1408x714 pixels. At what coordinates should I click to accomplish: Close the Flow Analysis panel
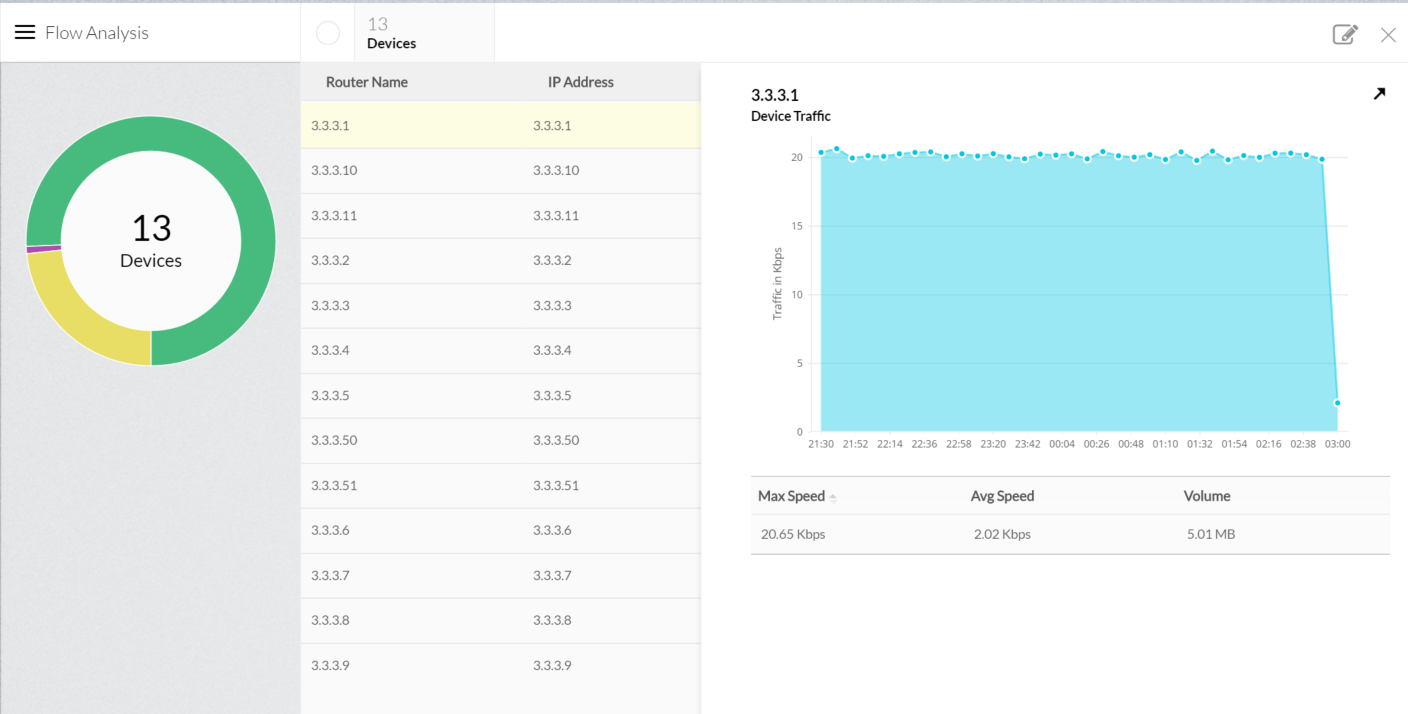pyautogui.click(x=1388, y=35)
